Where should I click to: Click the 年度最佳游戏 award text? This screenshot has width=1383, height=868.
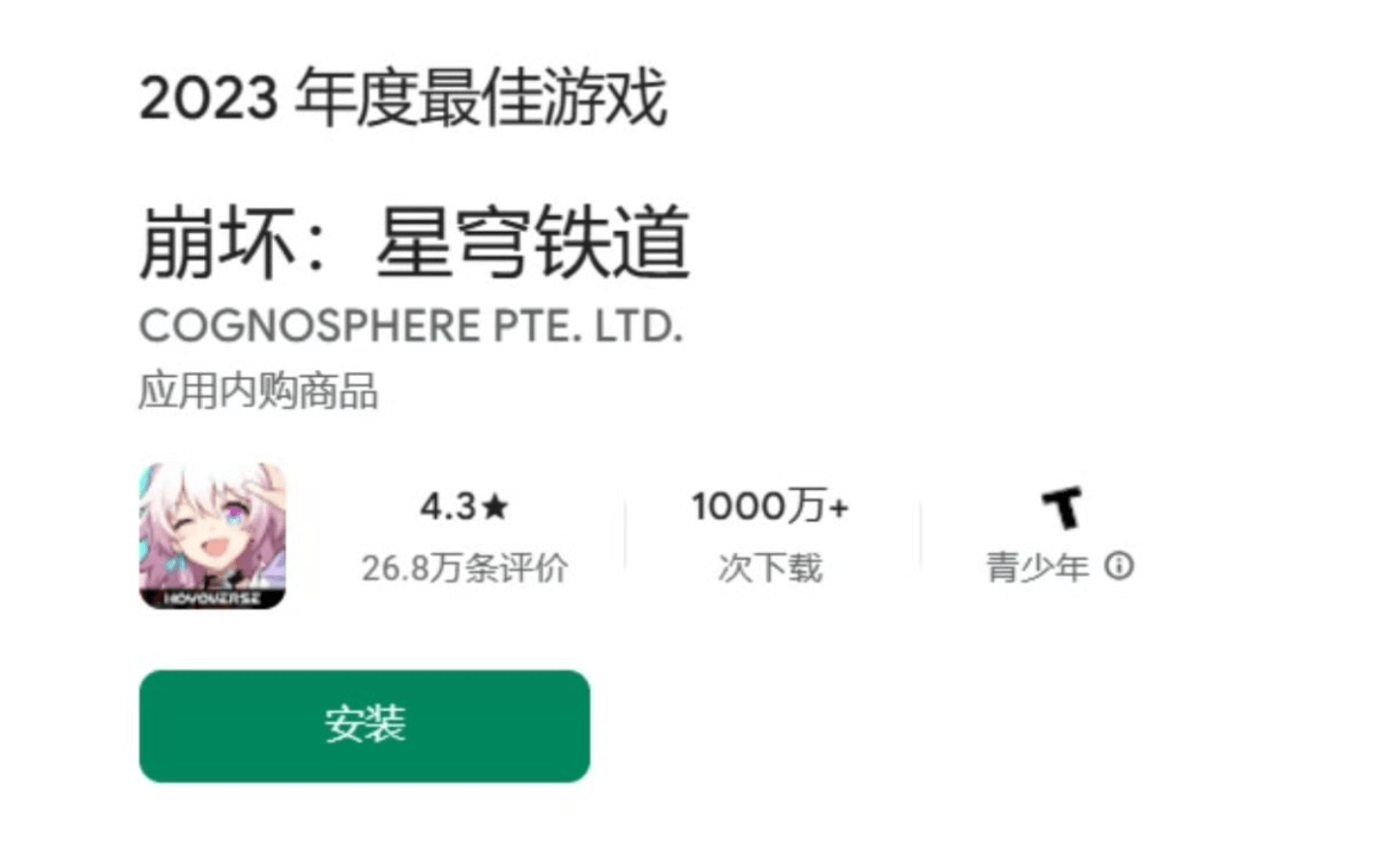[x=481, y=98]
